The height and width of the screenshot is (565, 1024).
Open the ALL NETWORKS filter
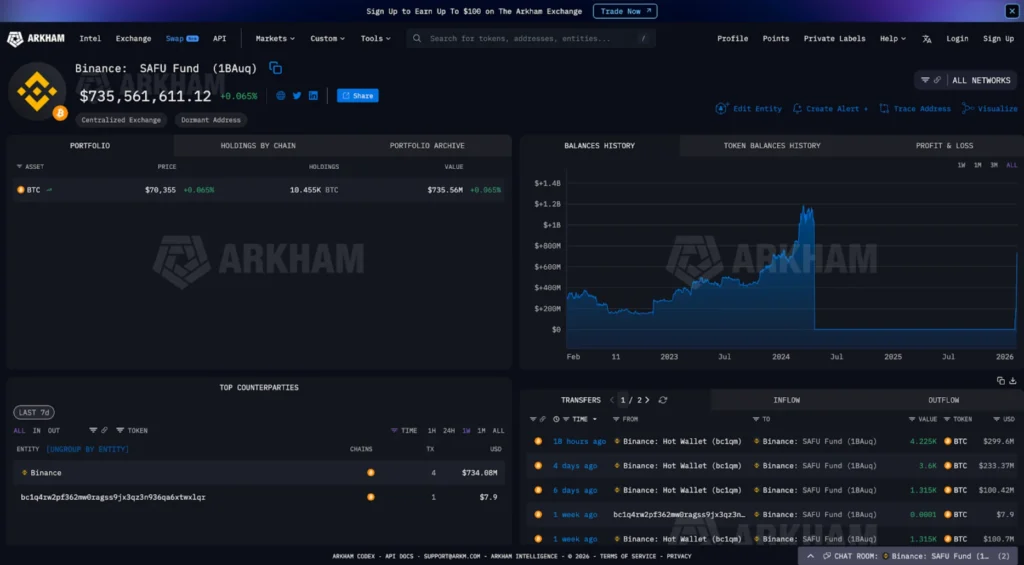click(x=965, y=80)
